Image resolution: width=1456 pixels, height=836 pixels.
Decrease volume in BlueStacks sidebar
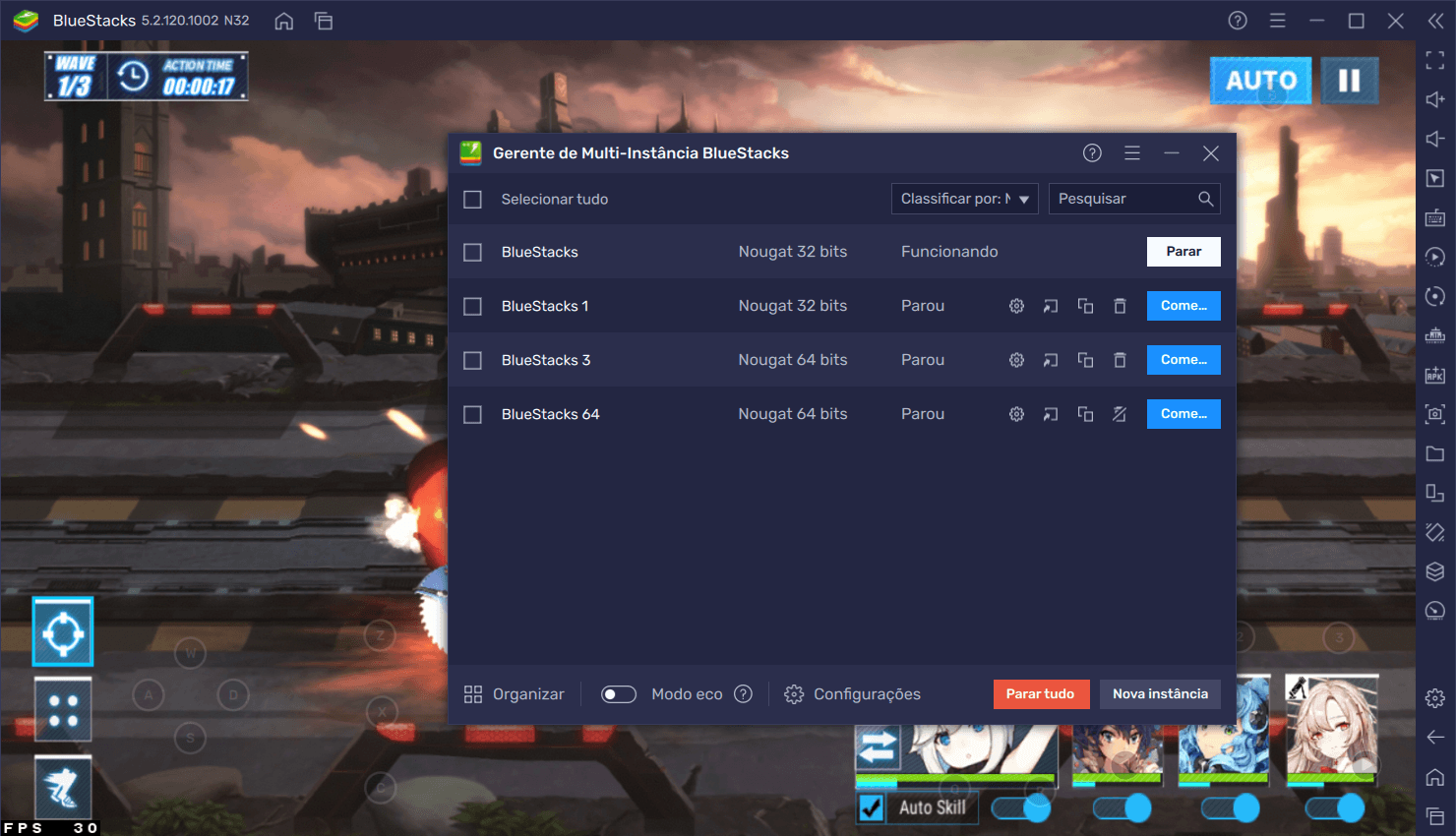coord(1435,139)
